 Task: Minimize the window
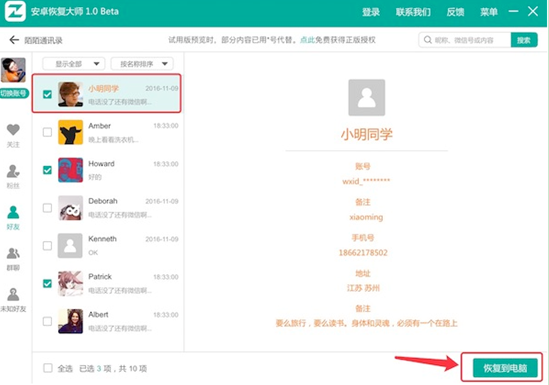pos(513,12)
